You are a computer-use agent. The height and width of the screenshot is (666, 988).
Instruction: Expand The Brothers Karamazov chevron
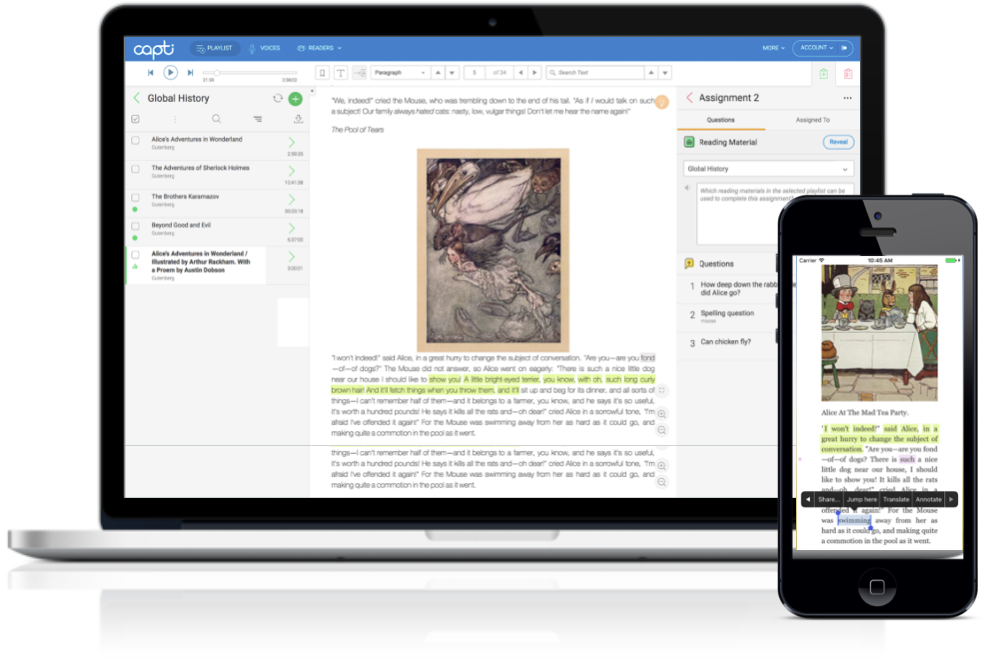(x=292, y=200)
